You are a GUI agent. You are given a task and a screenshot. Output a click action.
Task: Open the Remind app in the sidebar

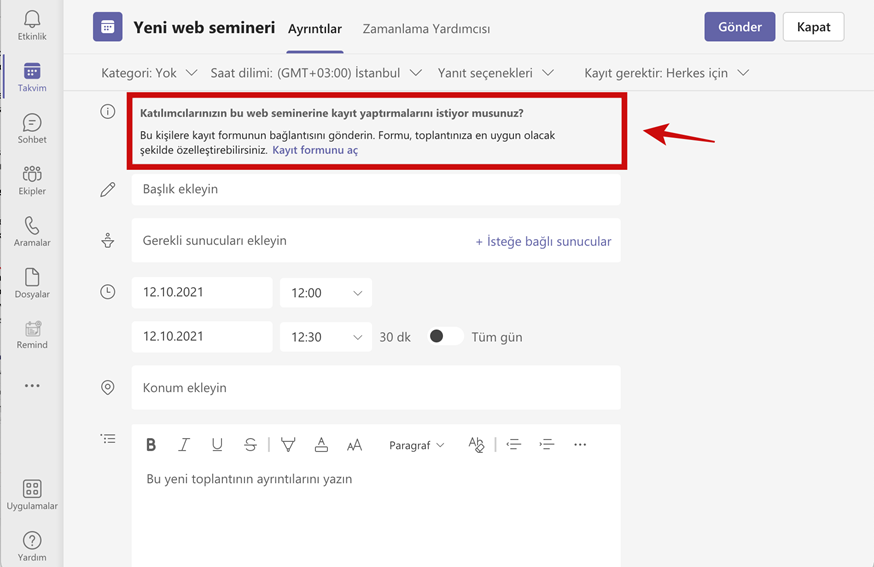point(32,335)
